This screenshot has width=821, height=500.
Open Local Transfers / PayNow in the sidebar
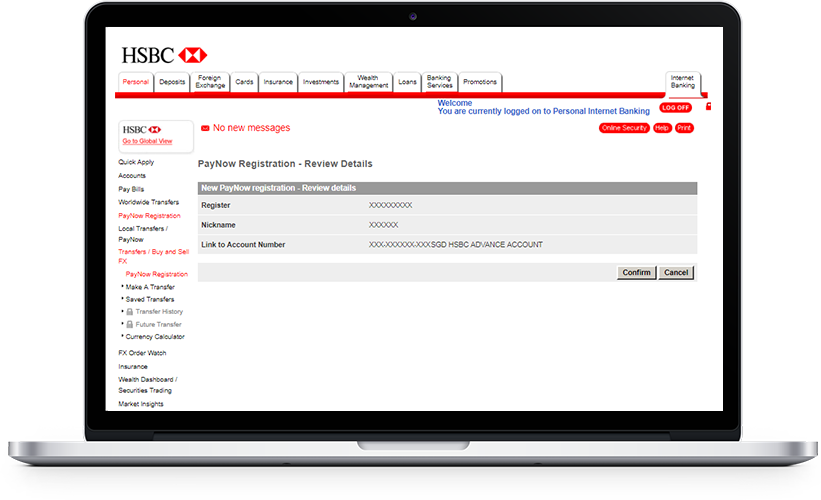click(x=143, y=234)
